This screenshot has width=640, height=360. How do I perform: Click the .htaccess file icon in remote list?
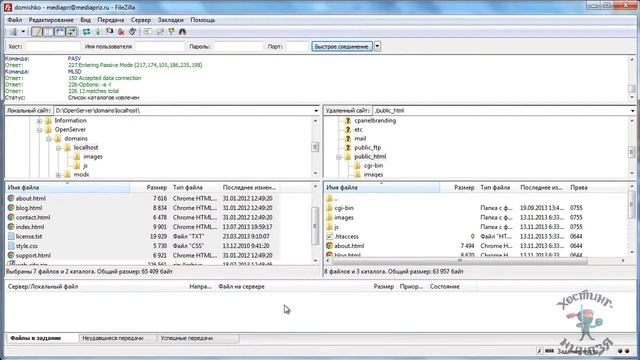[x=329, y=236]
